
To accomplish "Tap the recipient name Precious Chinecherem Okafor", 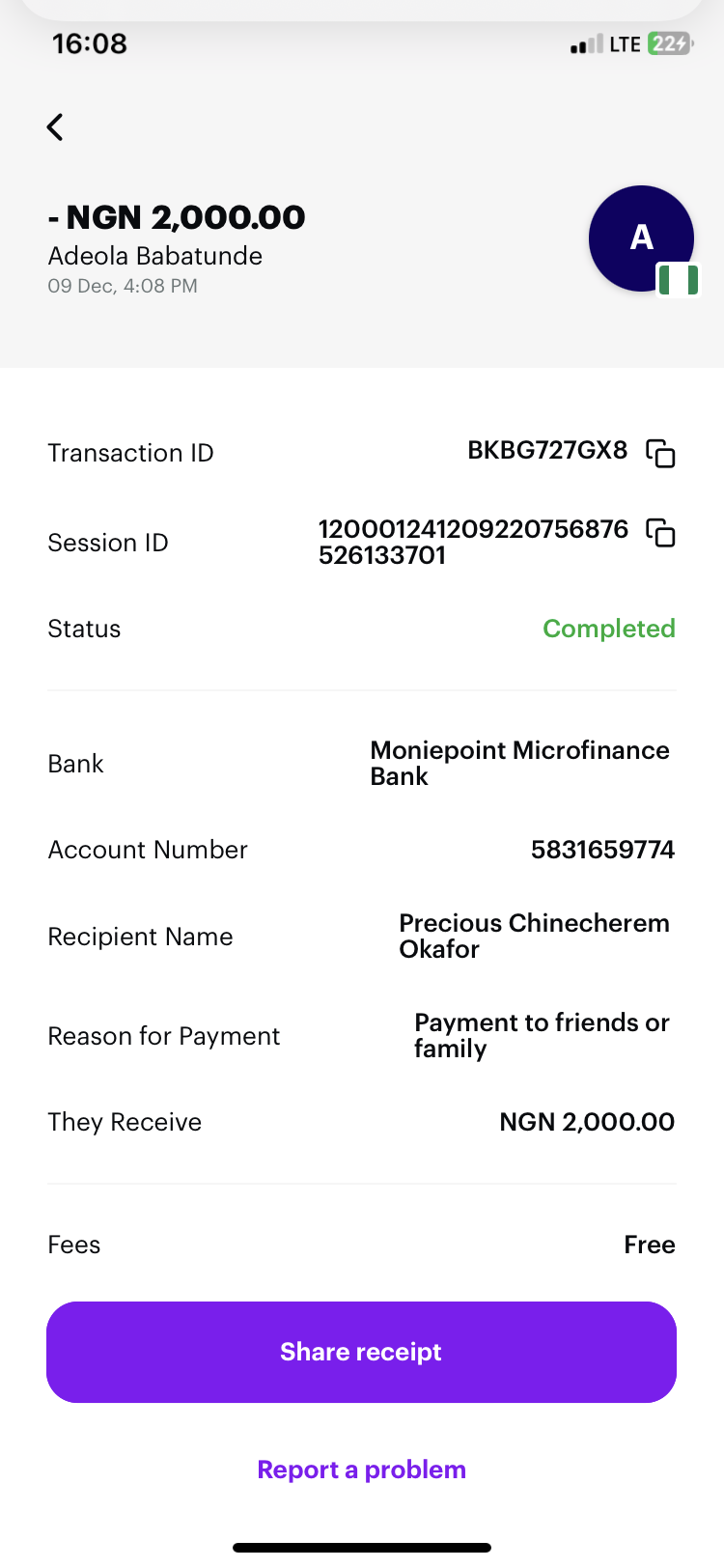I will (x=534, y=936).
